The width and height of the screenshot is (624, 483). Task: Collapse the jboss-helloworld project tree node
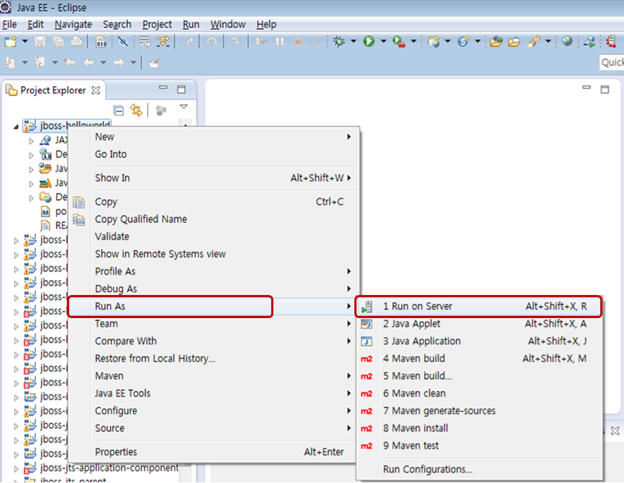point(17,126)
